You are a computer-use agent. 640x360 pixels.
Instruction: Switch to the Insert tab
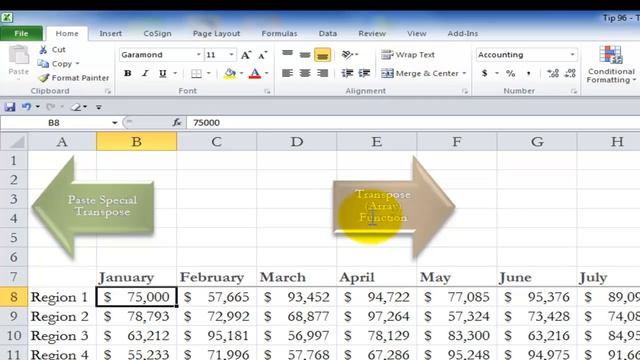pos(111,33)
